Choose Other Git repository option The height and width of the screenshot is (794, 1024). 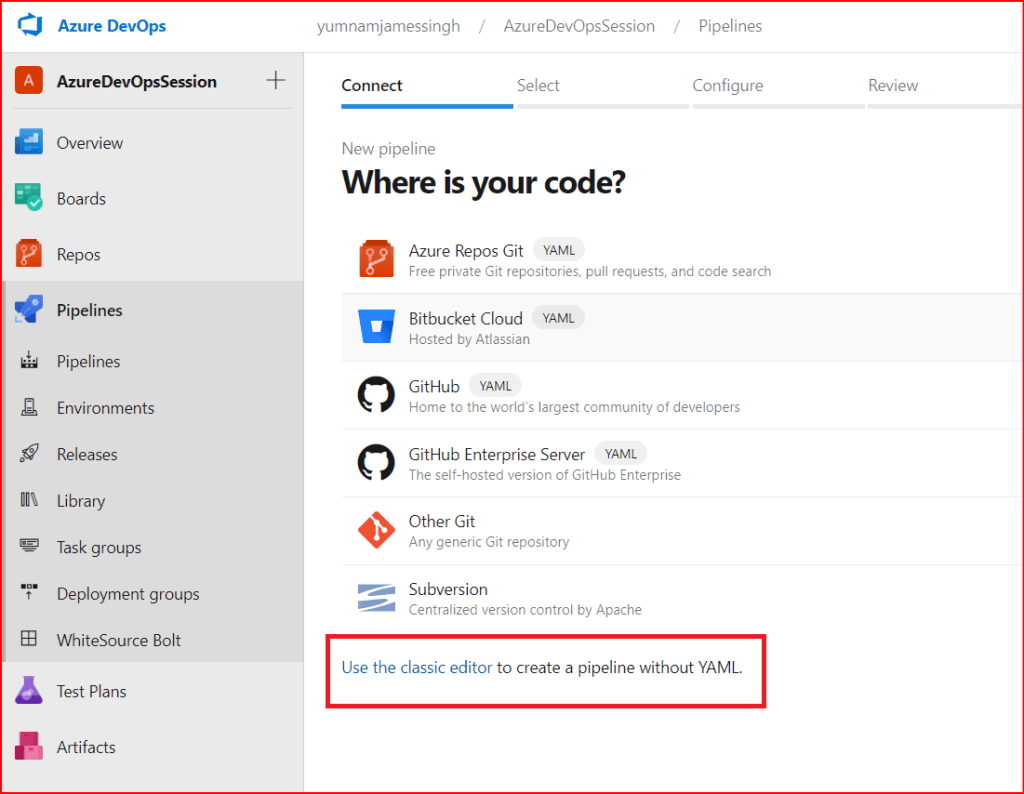[442, 522]
